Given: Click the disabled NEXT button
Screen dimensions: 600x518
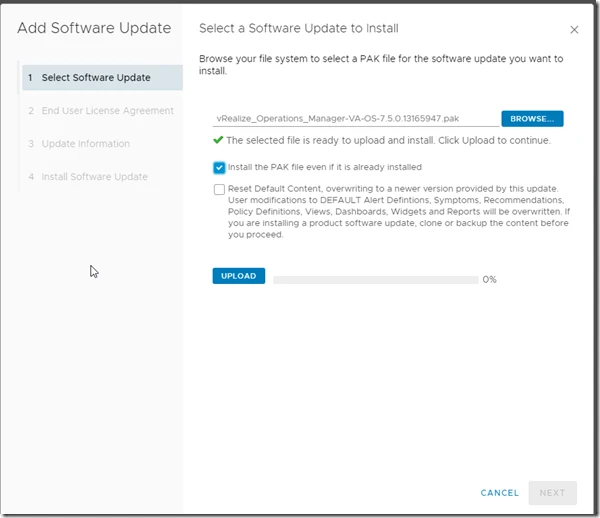Looking at the screenshot, I should (x=552, y=493).
